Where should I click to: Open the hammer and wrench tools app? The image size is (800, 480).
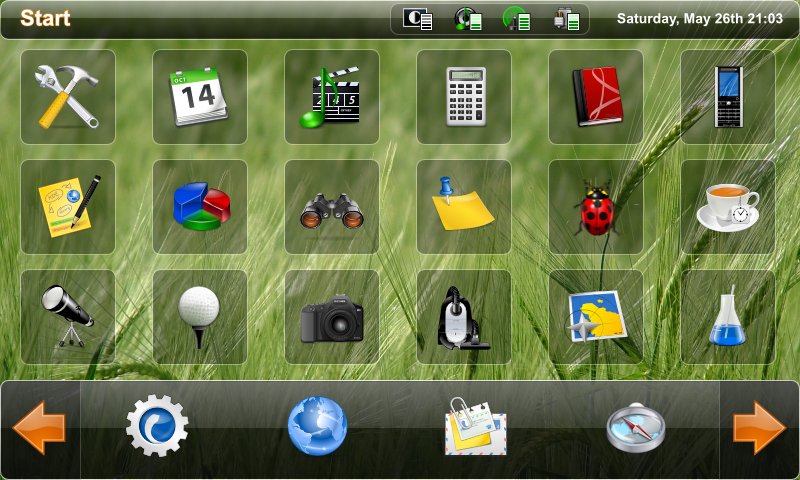tap(68, 97)
